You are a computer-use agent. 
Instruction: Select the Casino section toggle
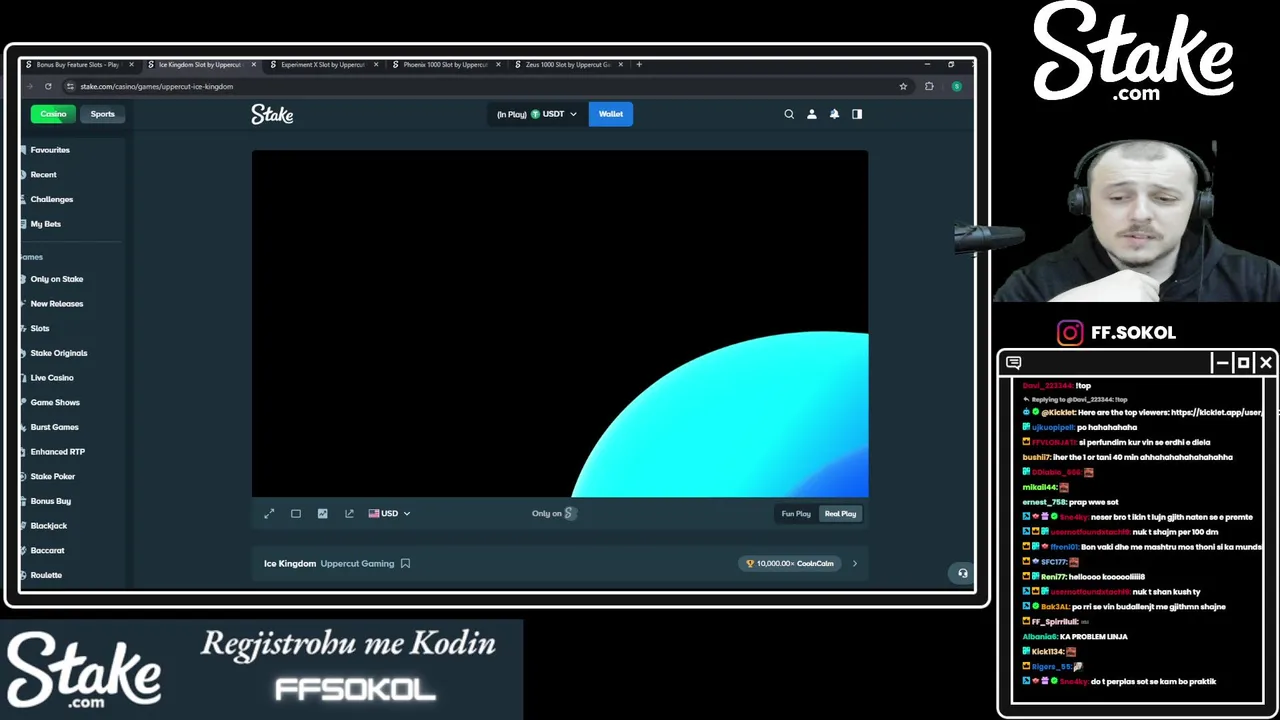53,114
